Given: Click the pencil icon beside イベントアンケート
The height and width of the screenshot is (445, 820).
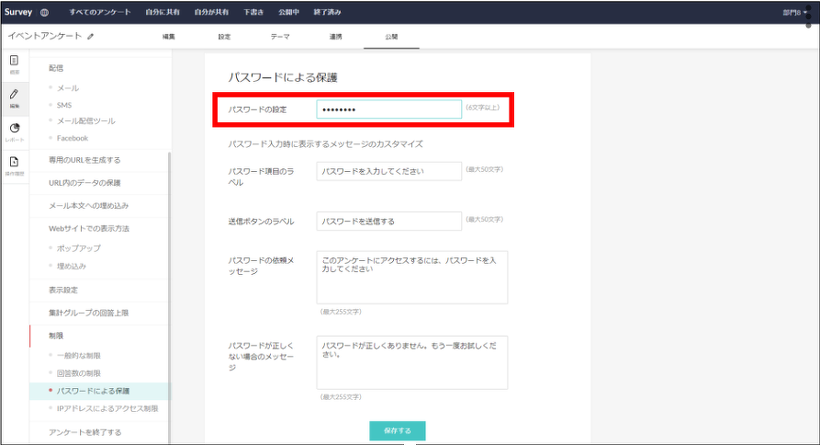Looking at the screenshot, I should click(x=91, y=36).
